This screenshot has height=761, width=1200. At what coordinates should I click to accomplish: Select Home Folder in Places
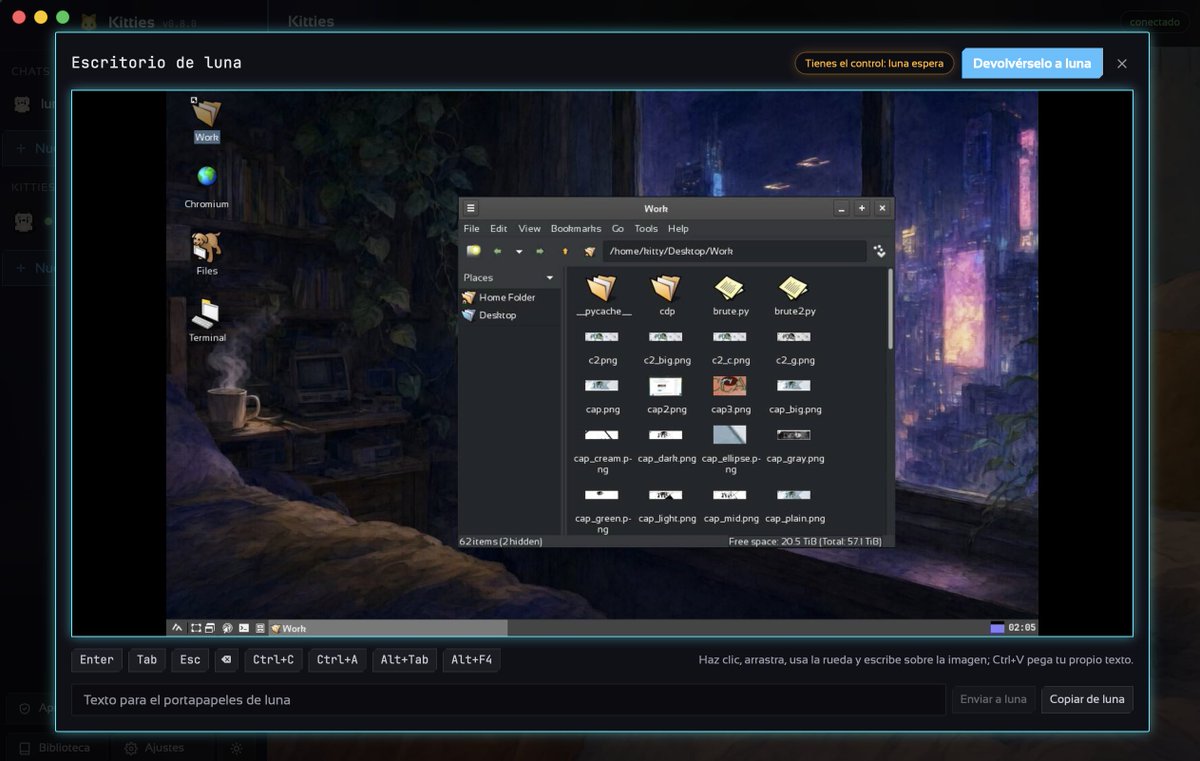[508, 297]
